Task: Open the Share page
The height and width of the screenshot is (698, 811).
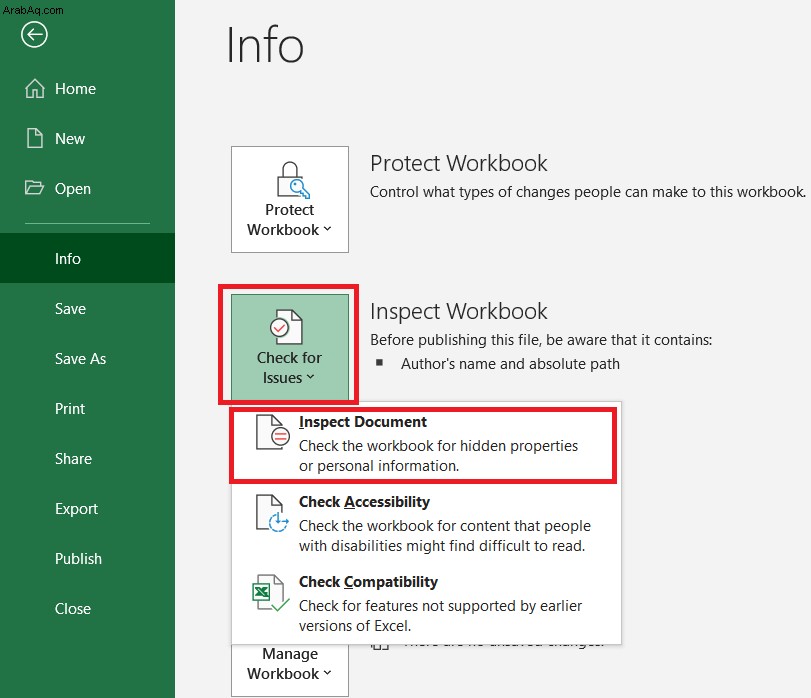Action: 87,459
